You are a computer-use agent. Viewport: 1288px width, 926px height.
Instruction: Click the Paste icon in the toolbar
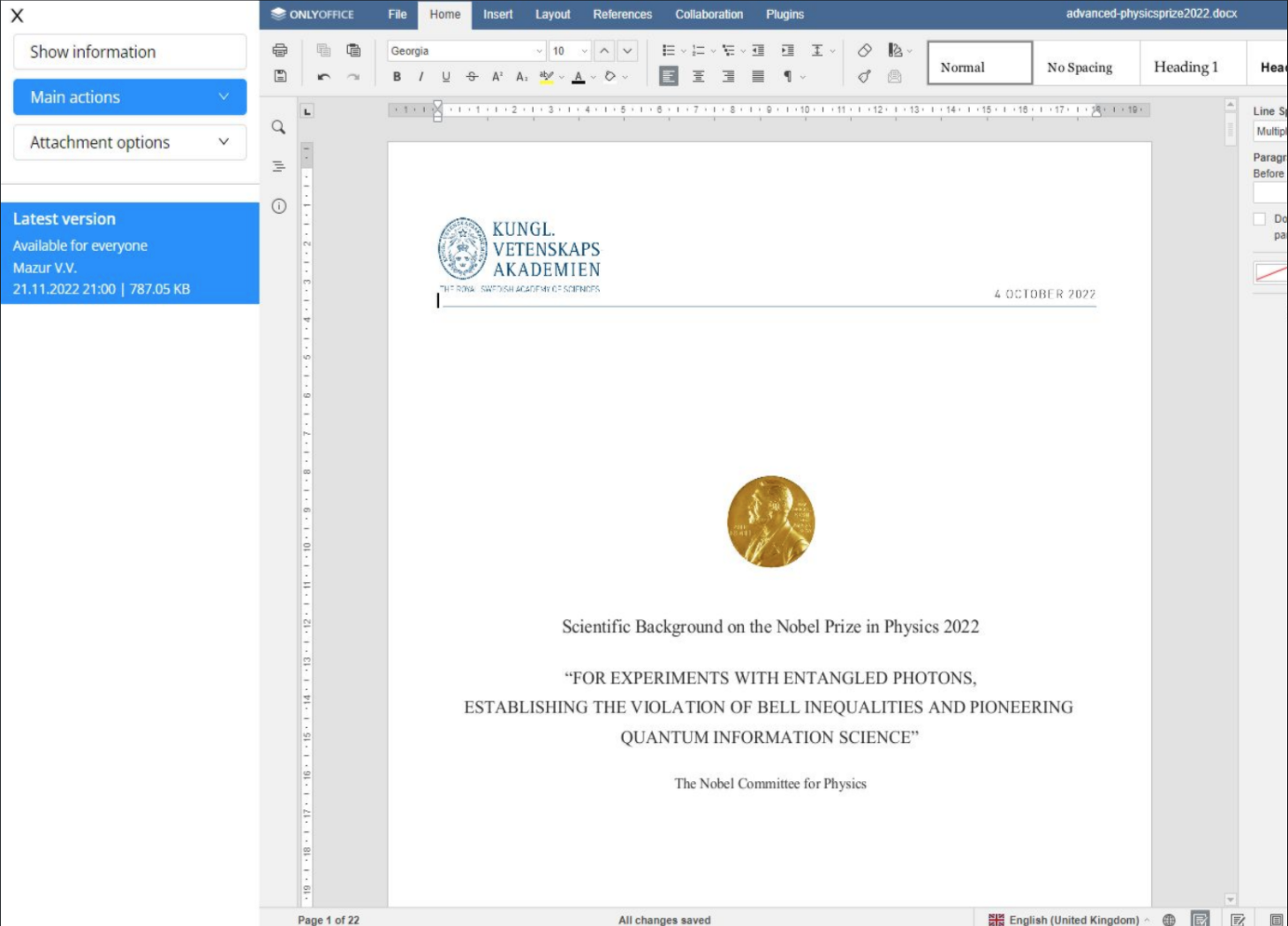[353, 50]
